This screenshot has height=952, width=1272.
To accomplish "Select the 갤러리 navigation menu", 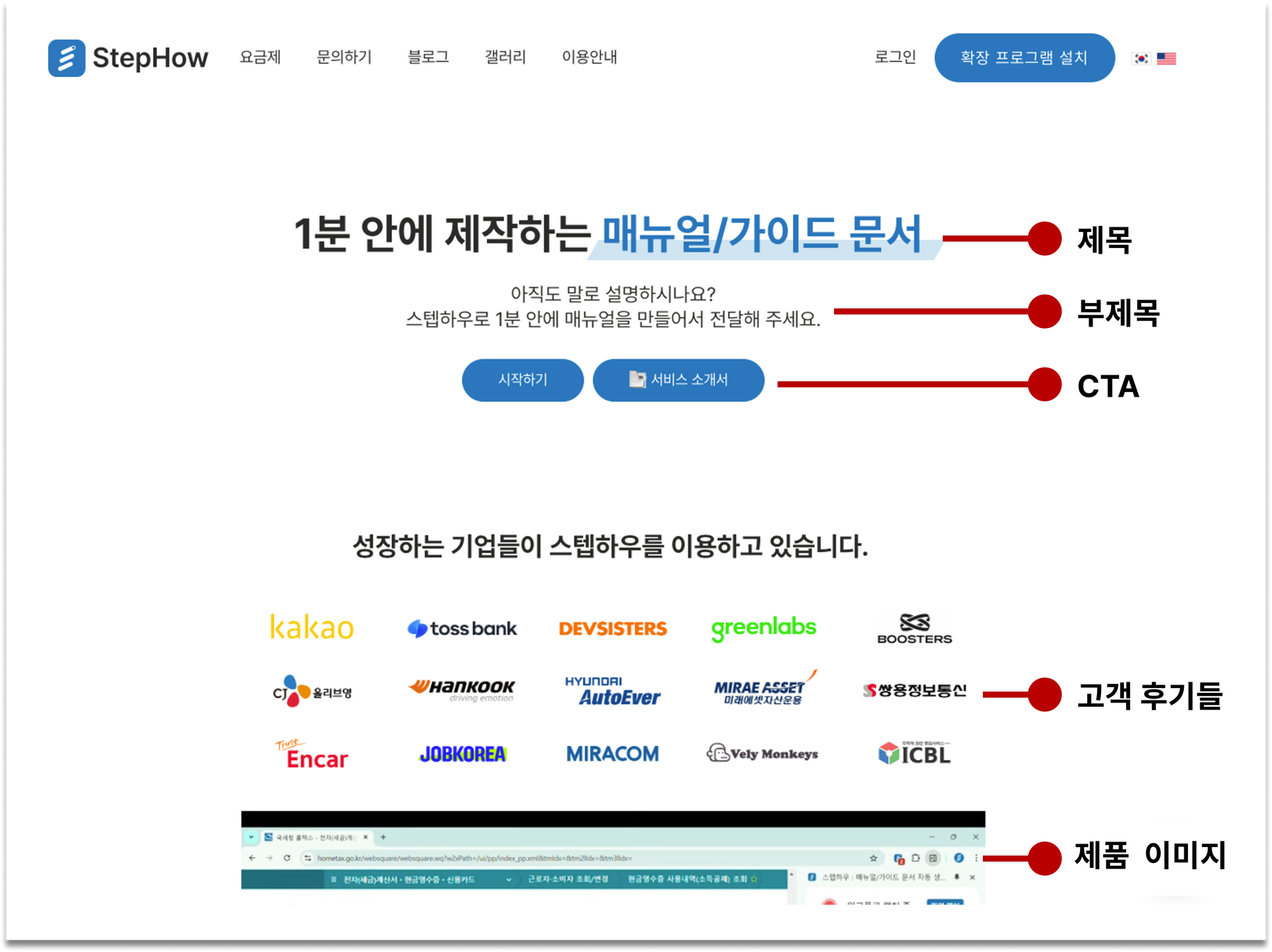I will [505, 58].
